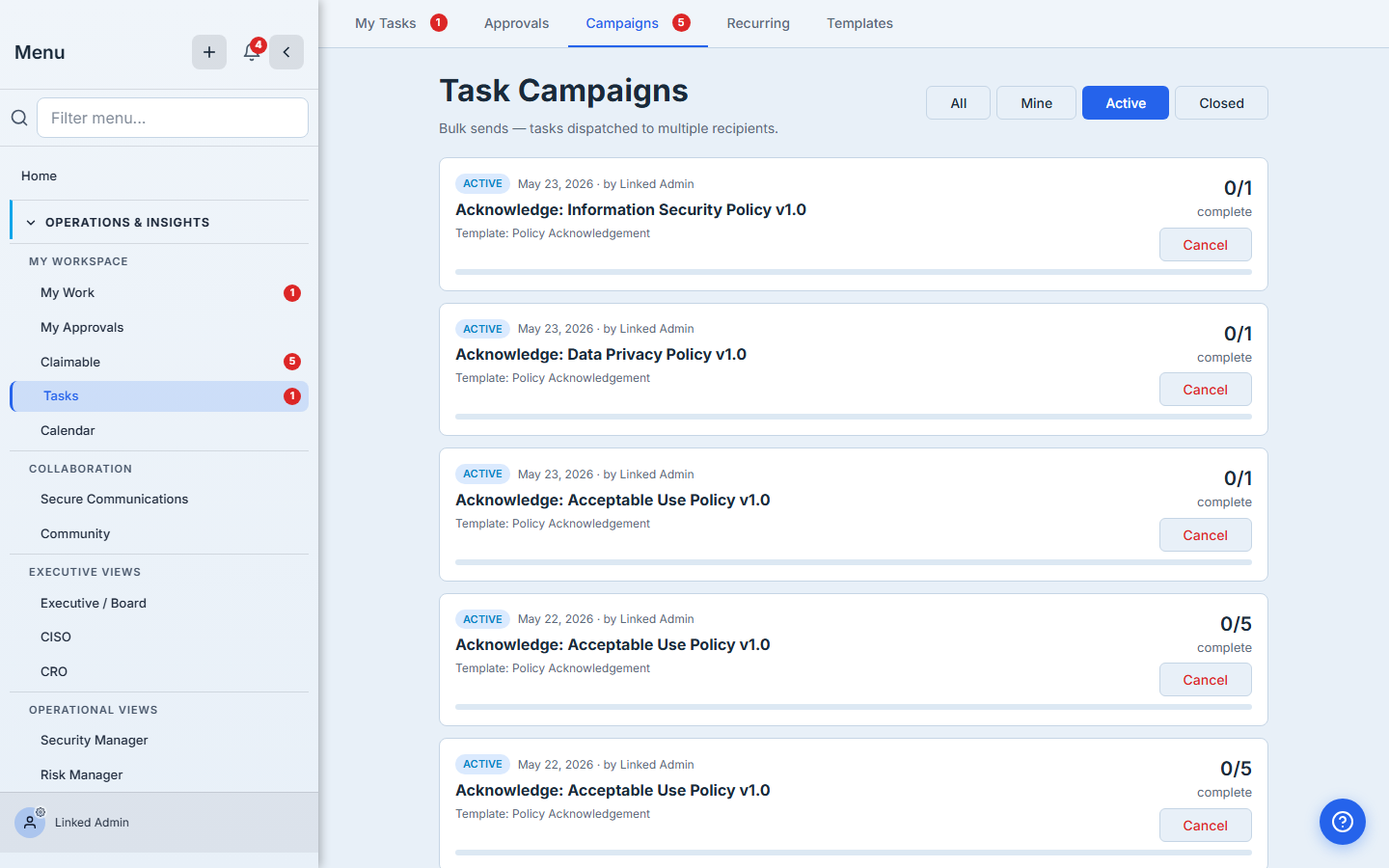Screen dimensions: 1389x868
Task: Select the All filter button
Action: click(958, 103)
